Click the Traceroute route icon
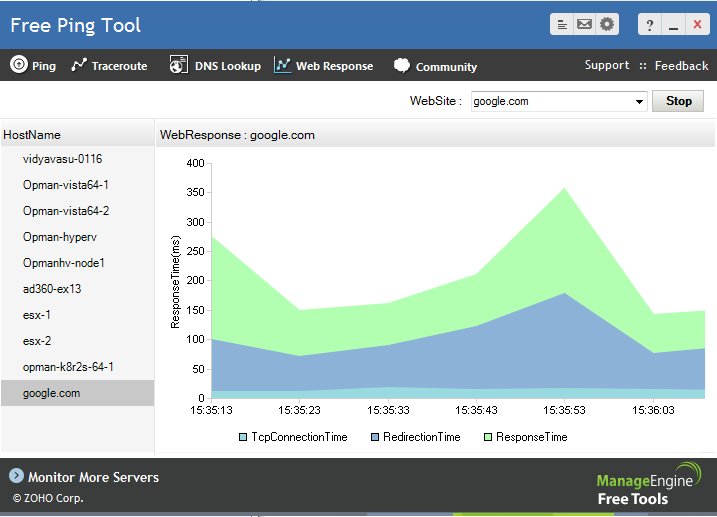 click(79, 65)
